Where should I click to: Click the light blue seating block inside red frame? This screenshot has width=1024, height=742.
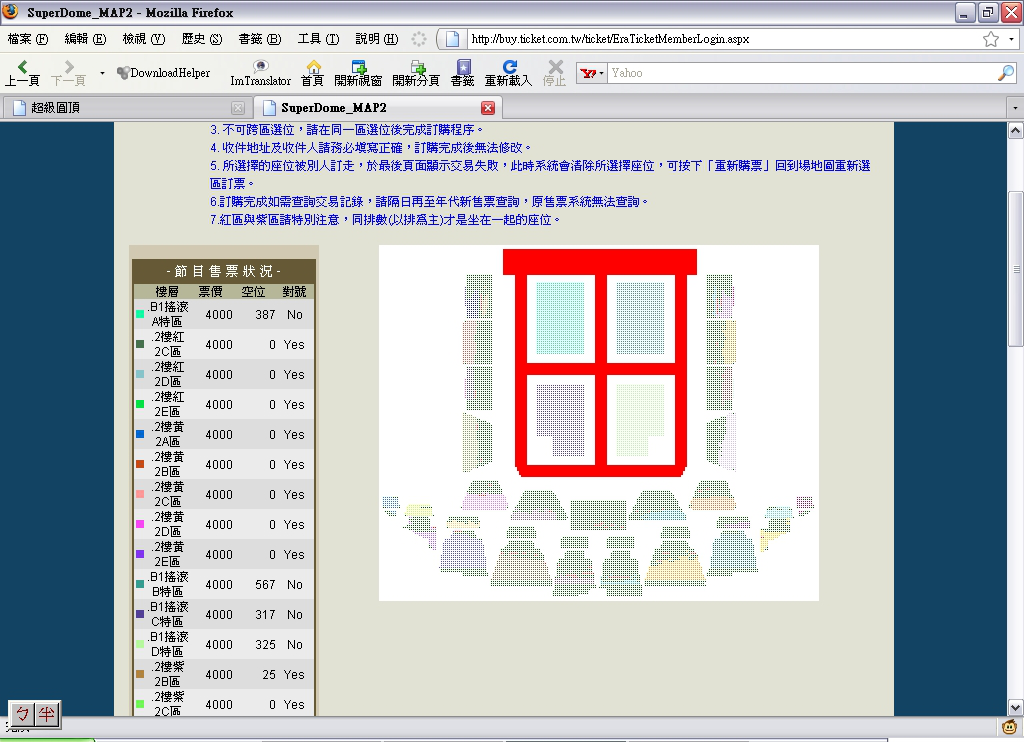[560, 318]
